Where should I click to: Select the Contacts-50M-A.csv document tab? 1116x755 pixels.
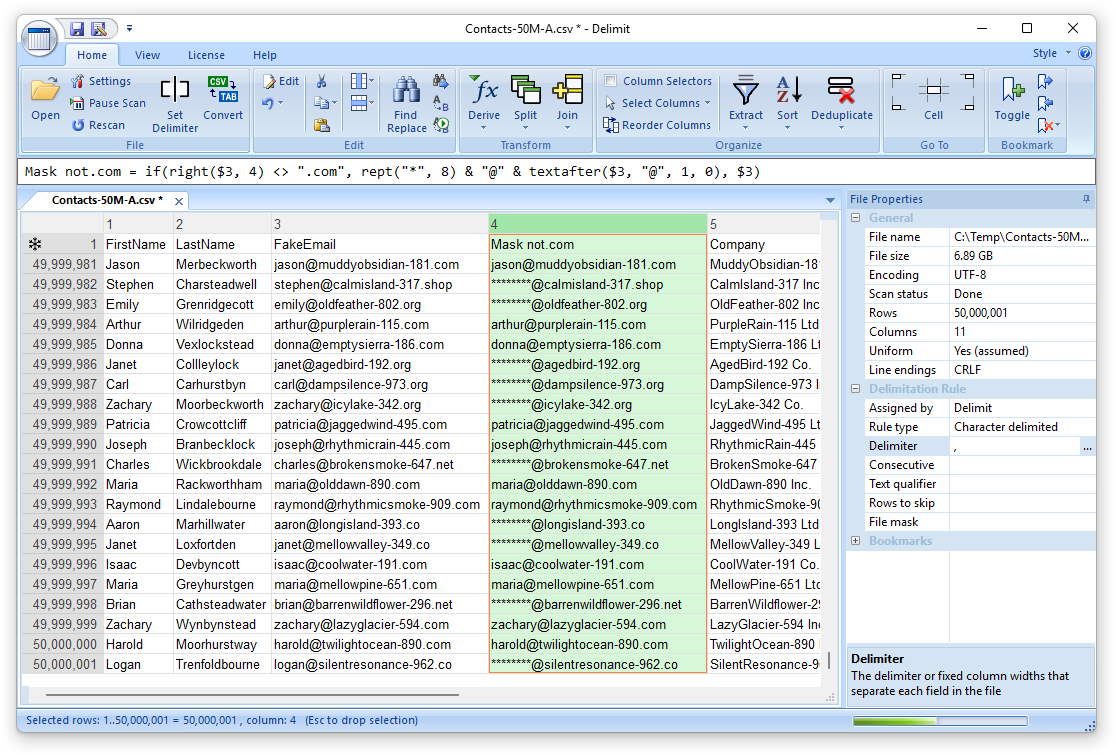tap(107, 201)
